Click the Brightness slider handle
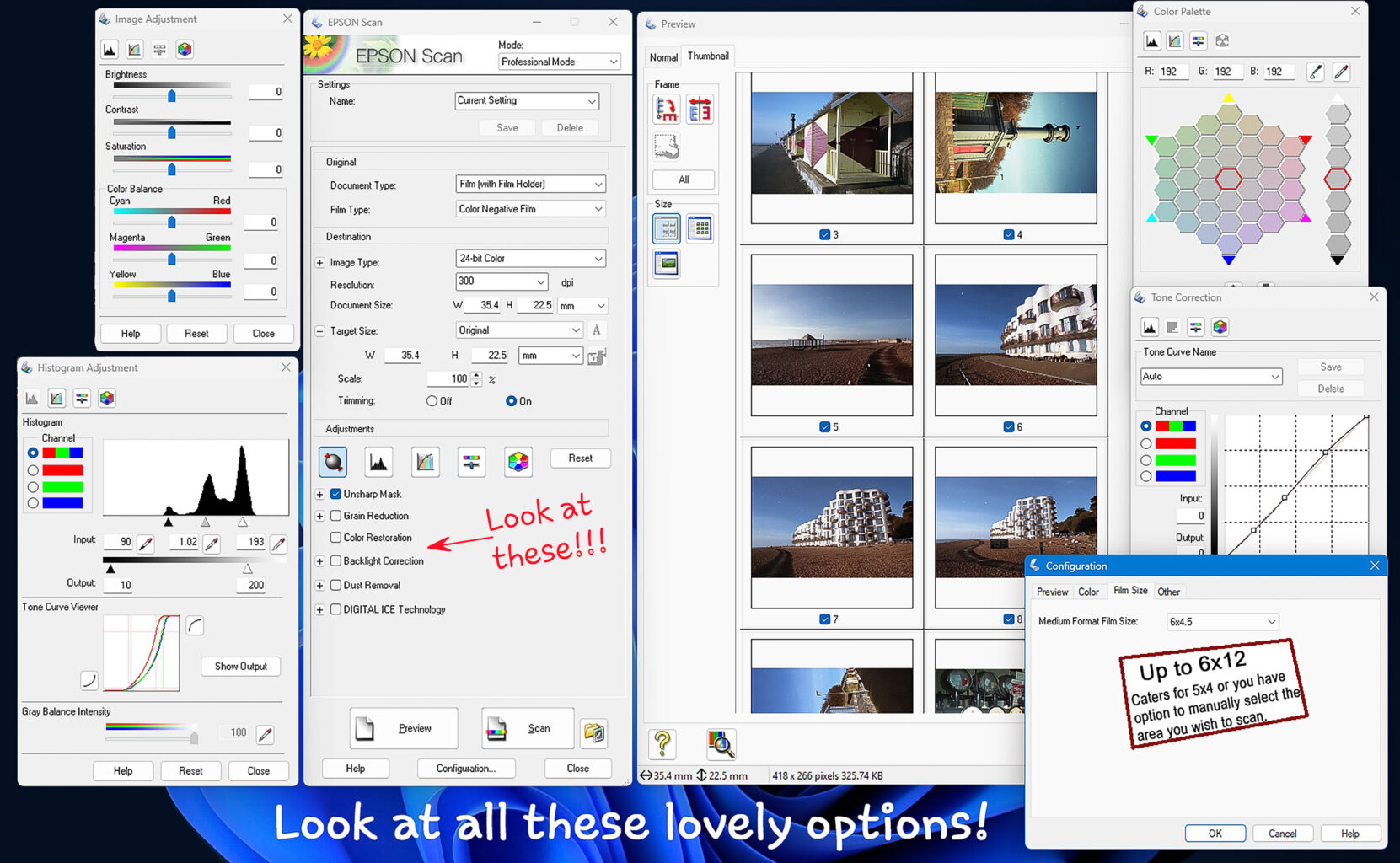 (172, 95)
